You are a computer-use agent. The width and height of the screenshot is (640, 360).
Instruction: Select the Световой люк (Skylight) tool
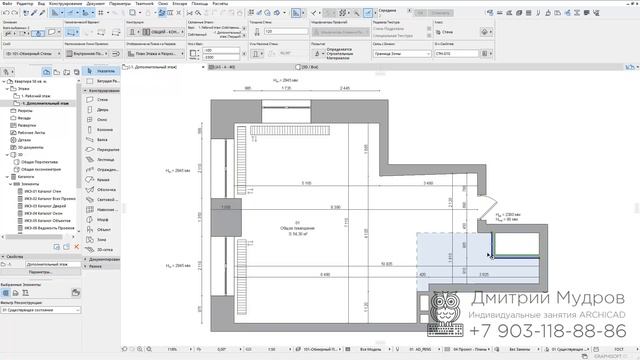tap(101, 200)
